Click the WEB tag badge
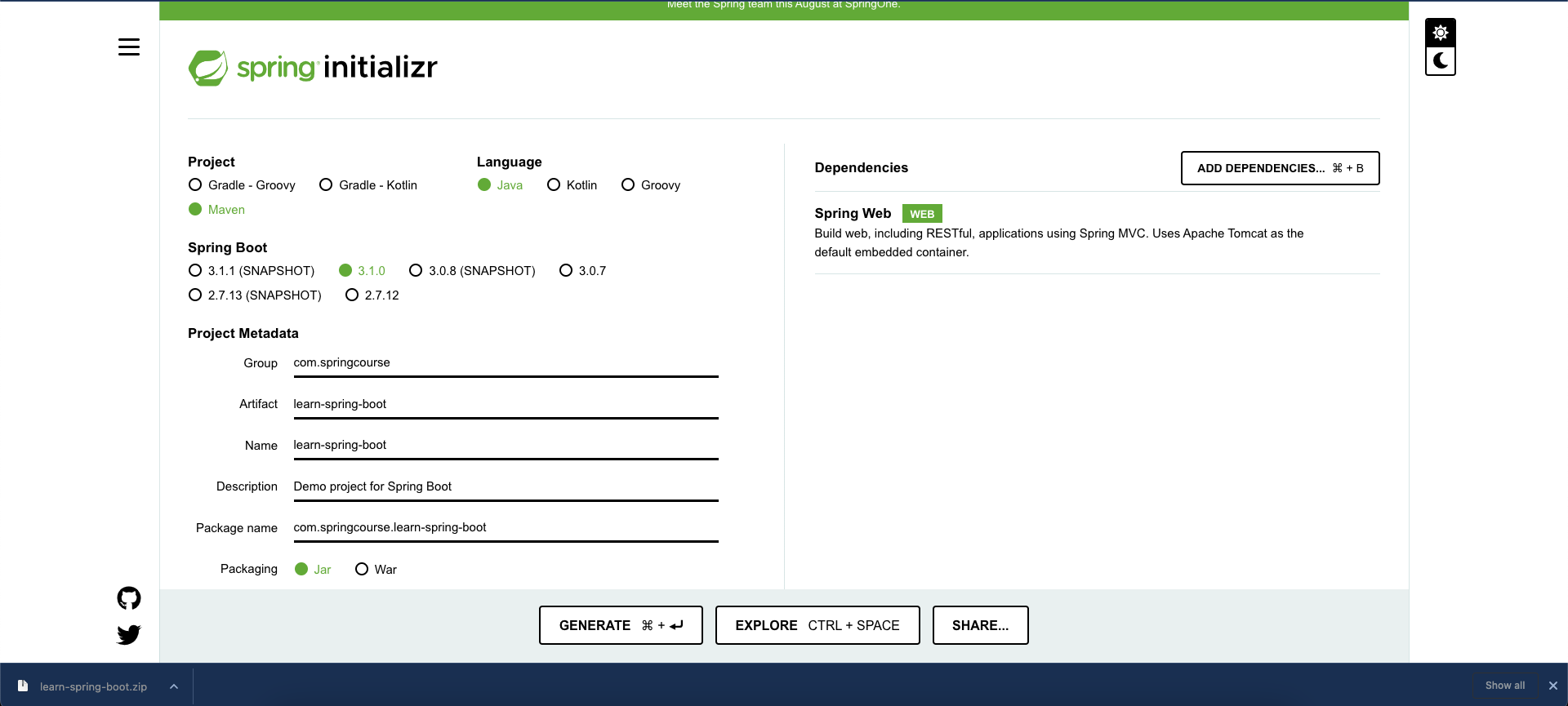1568x706 pixels. tap(922, 214)
